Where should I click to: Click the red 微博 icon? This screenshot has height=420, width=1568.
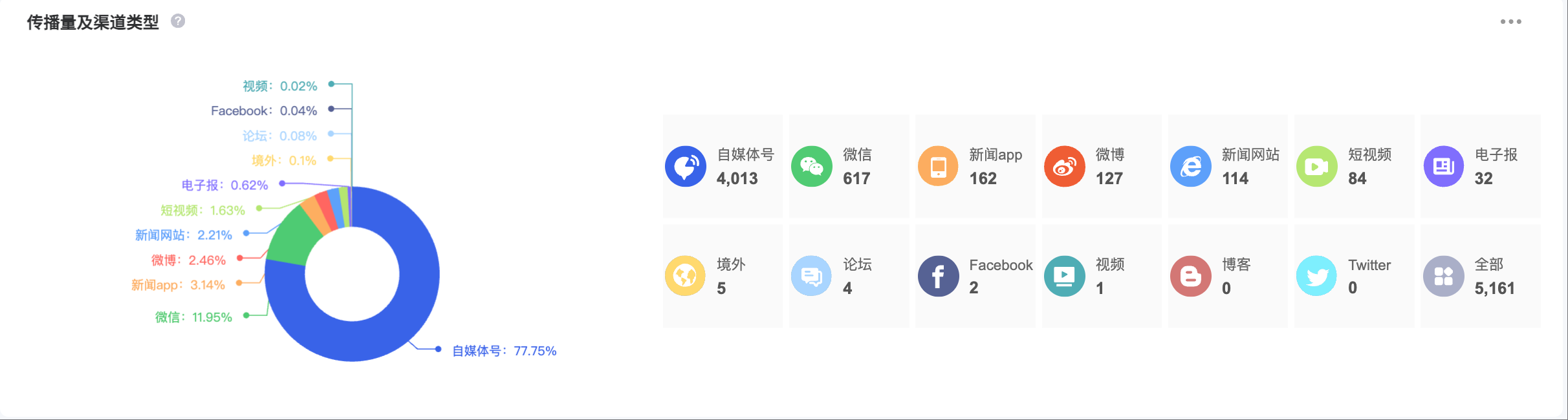tap(1064, 167)
